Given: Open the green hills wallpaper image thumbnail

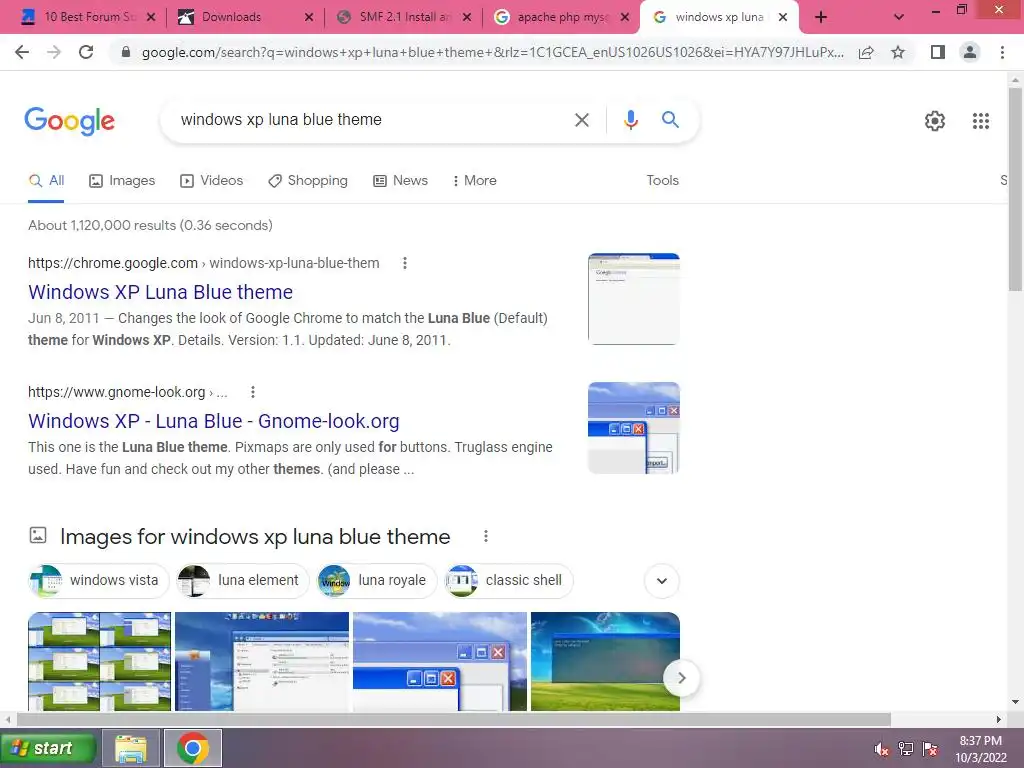Looking at the screenshot, I should pyautogui.click(x=605, y=661).
